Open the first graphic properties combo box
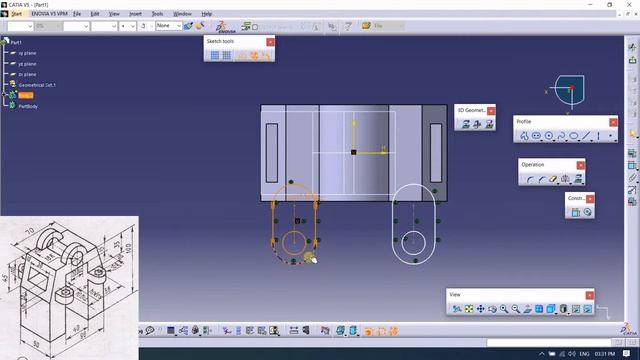The height and width of the screenshot is (360, 640). 20,26
